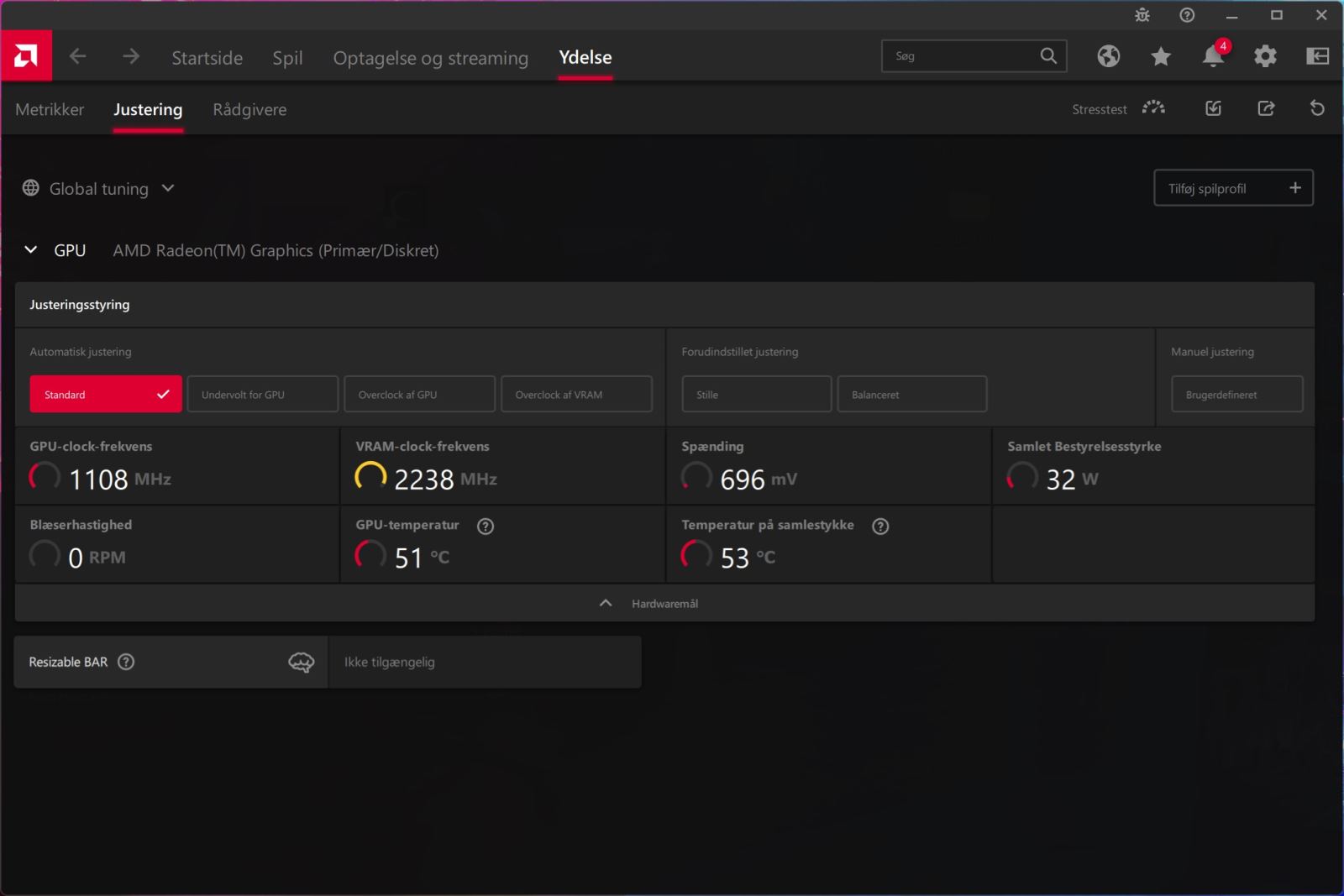Click the bug report icon
This screenshot has height=896, width=1344.
coord(1142,15)
